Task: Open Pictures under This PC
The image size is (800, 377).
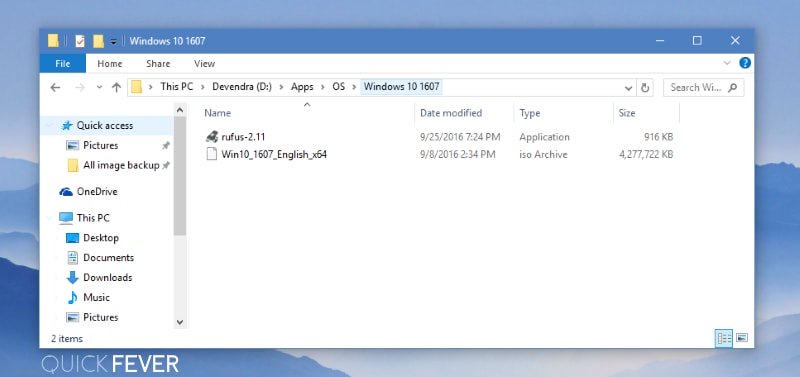Action: point(101,317)
